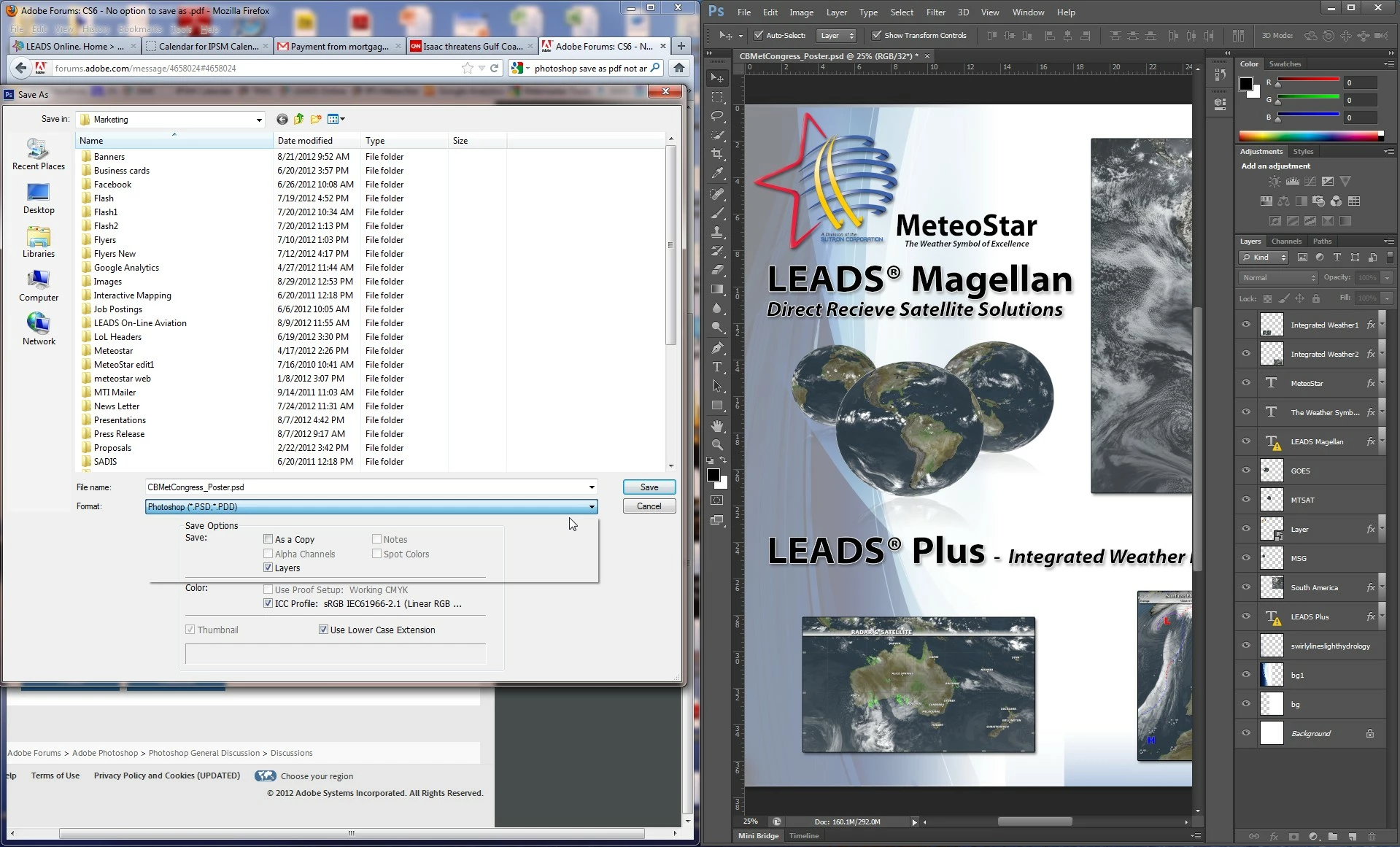
Task: Go up one folder level in Save As
Action: pyautogui.click(x=299, y=119)
